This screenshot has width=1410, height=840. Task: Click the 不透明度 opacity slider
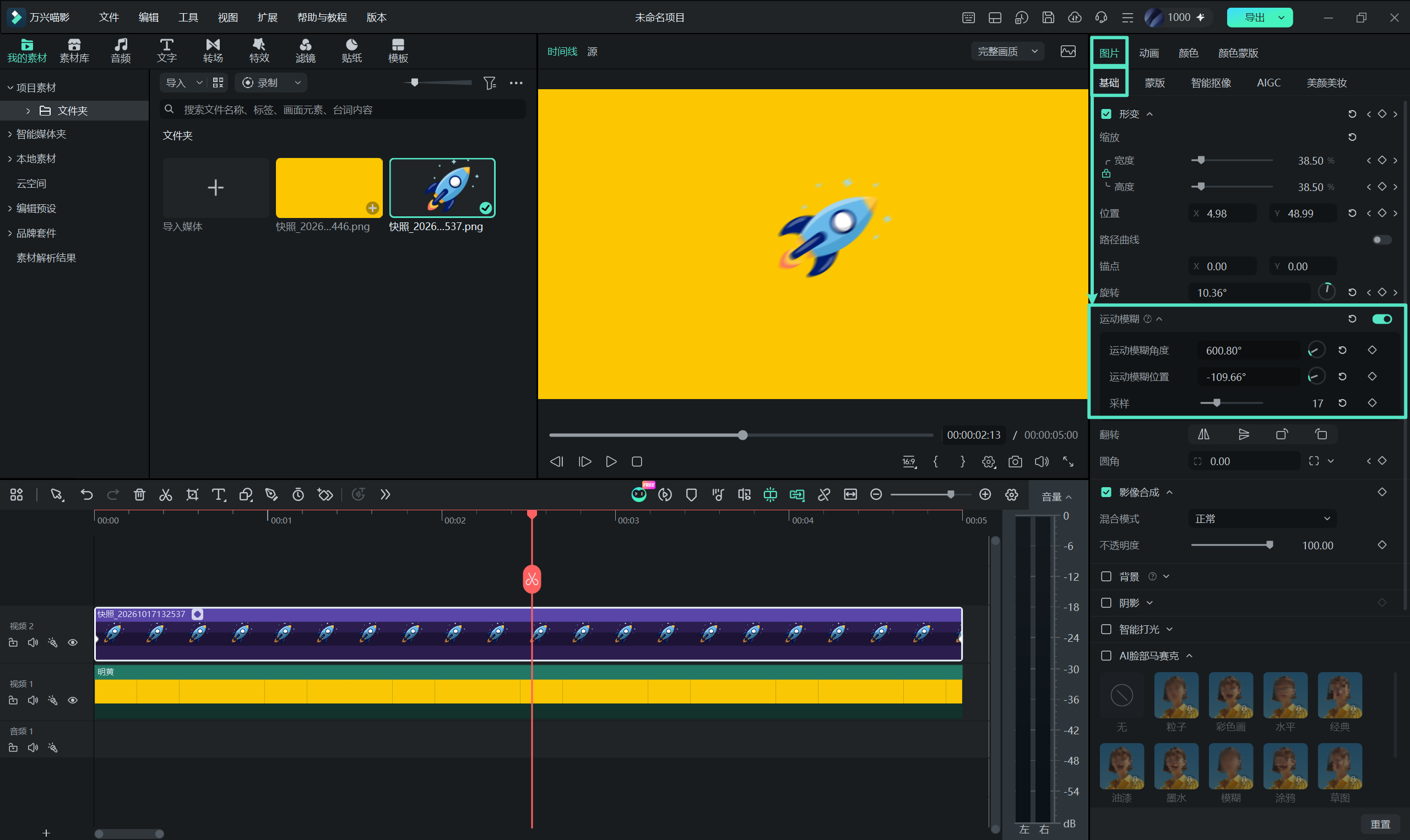tap(1232, 545)
